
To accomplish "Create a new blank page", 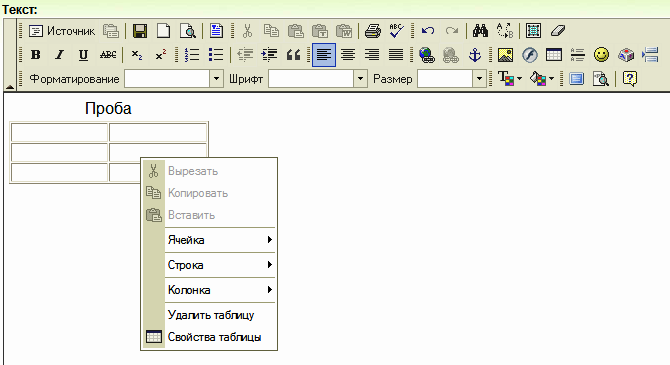I will pyautogui.click(x=164, y=31).
